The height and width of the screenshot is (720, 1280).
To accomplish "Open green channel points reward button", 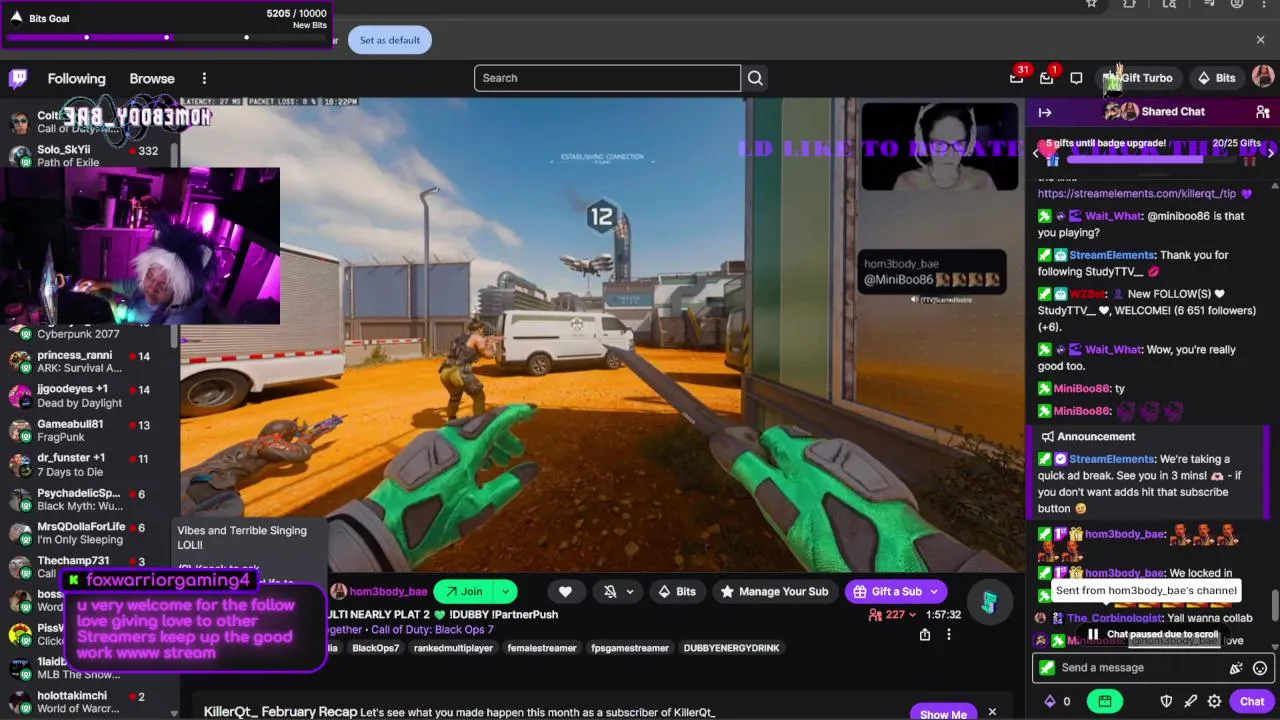I will 1104,701.
